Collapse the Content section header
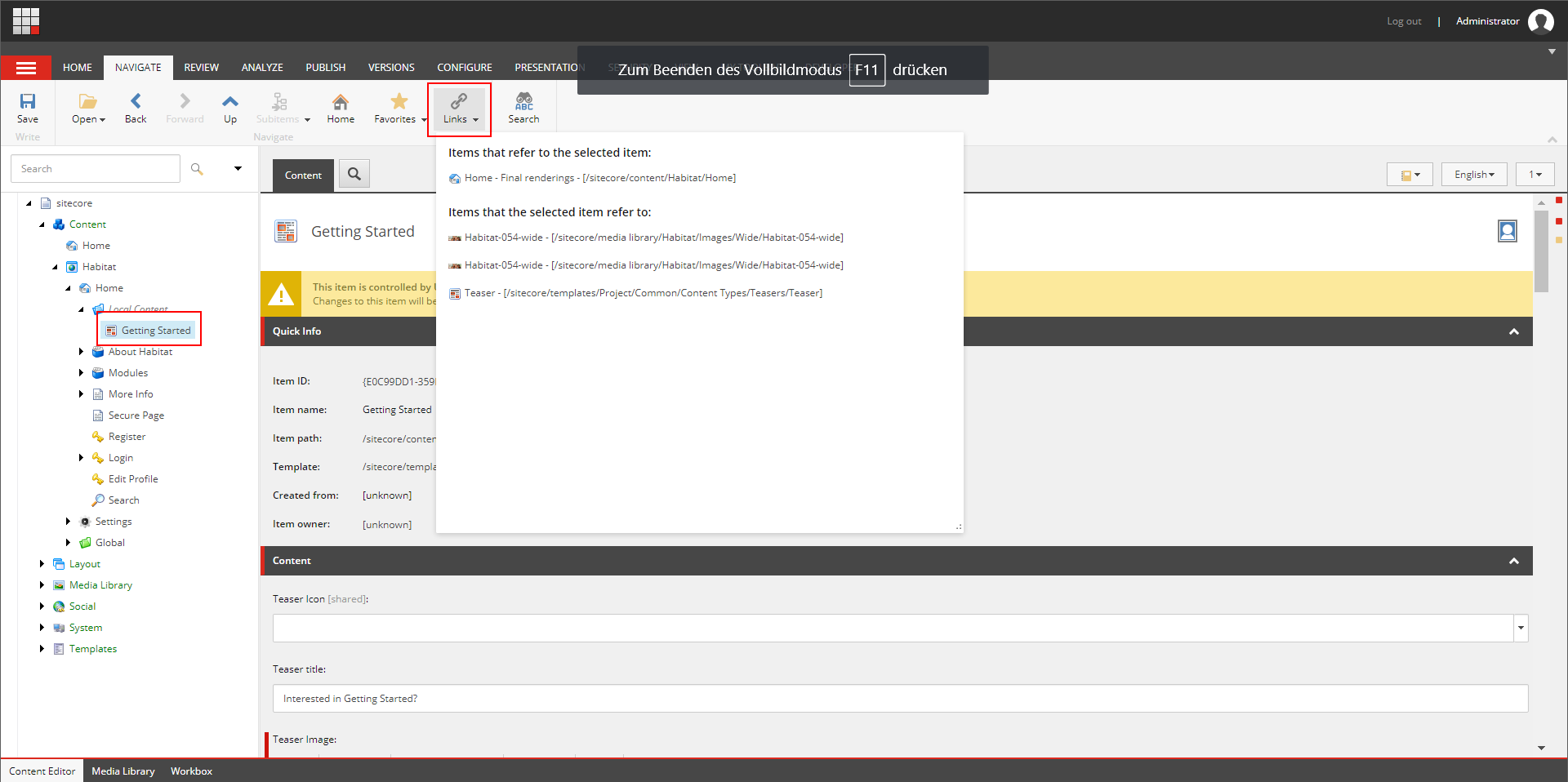This screenshot has width=1568, height=782. click(1514, 561)
